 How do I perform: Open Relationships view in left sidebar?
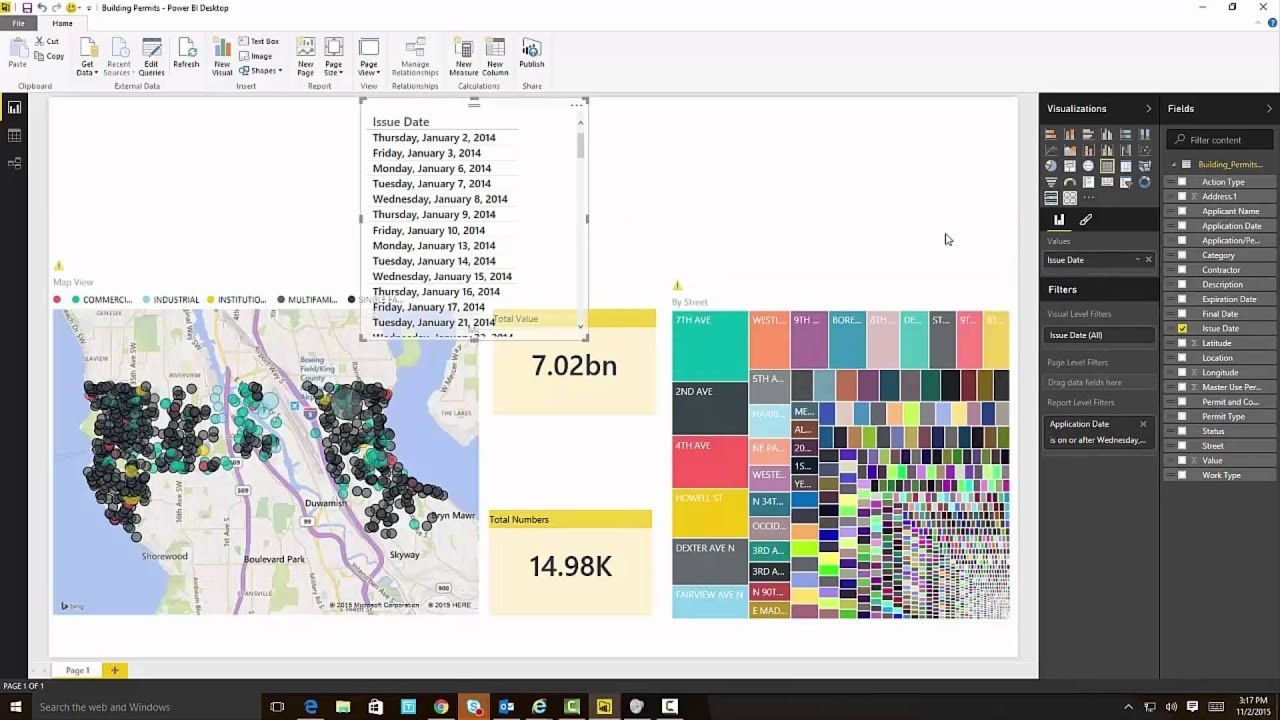[14, 162]
